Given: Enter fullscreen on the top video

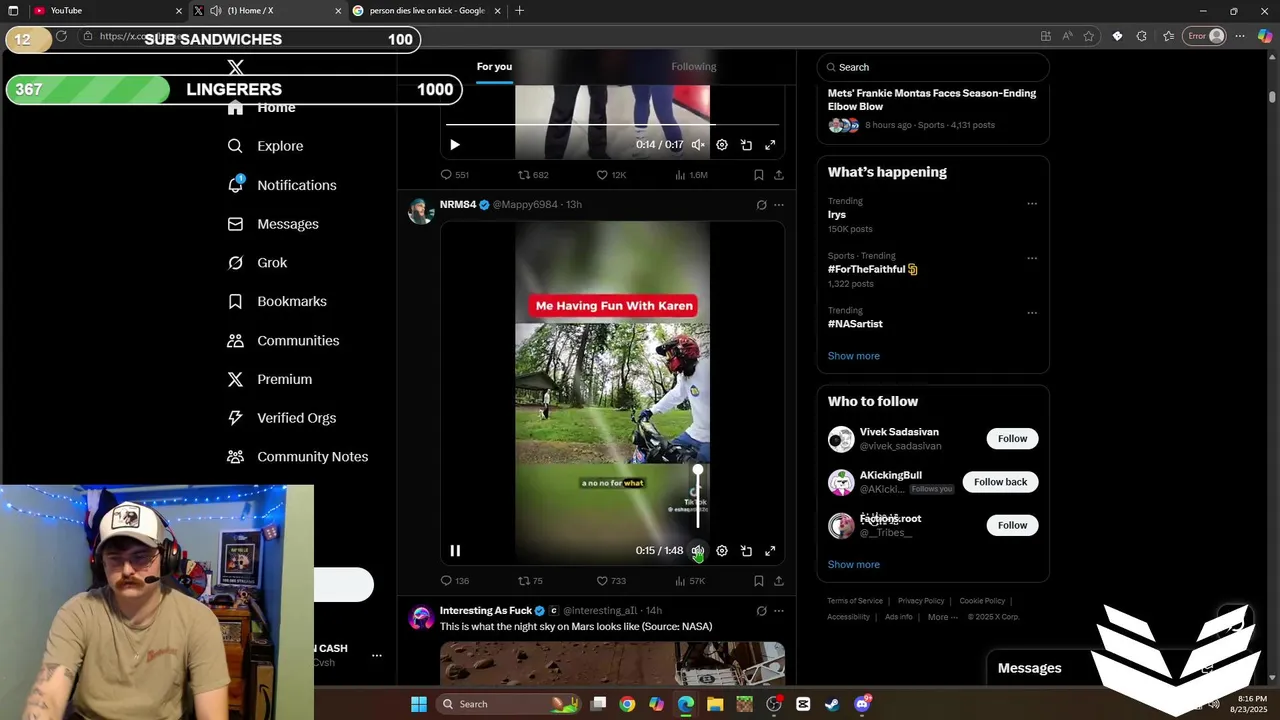Looking at the screenshot, I should tap(770, 145).
